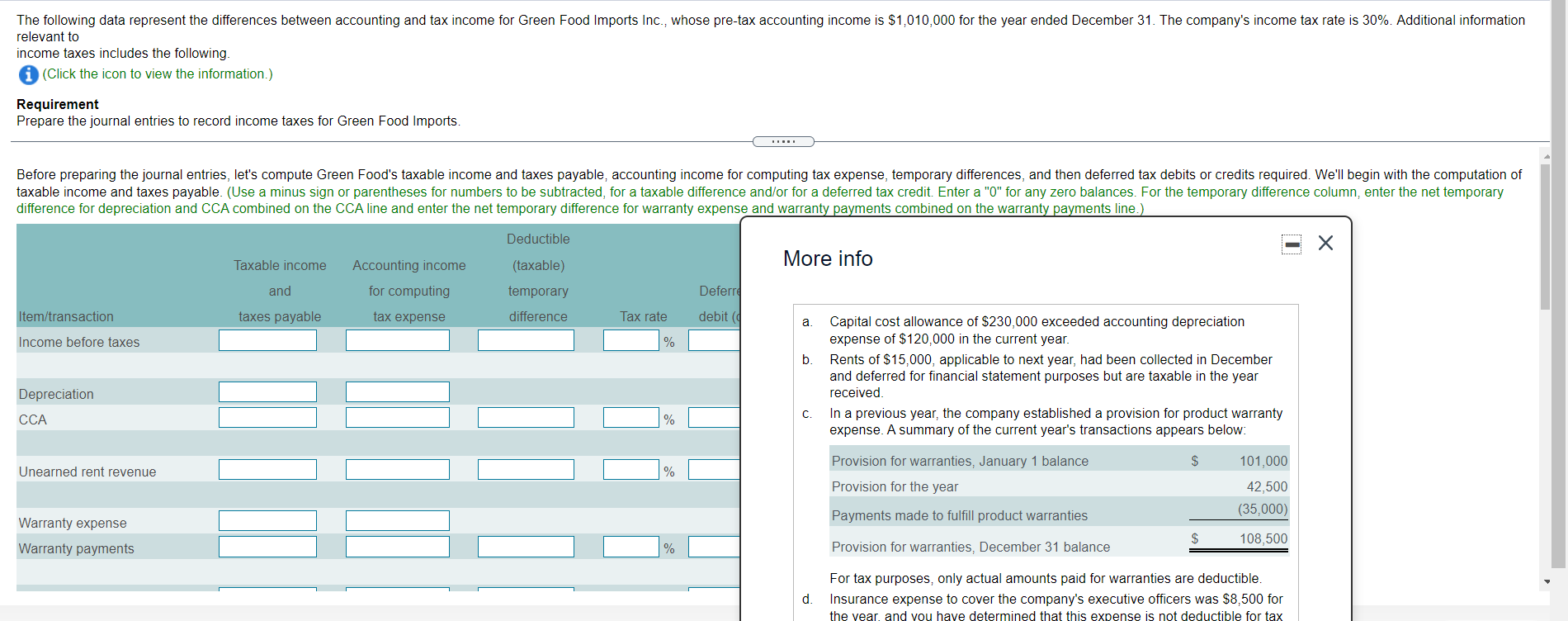Click Warranty payments deferred tax field
This screenshot has height=621, width=1568.
(x=715, y=547)
